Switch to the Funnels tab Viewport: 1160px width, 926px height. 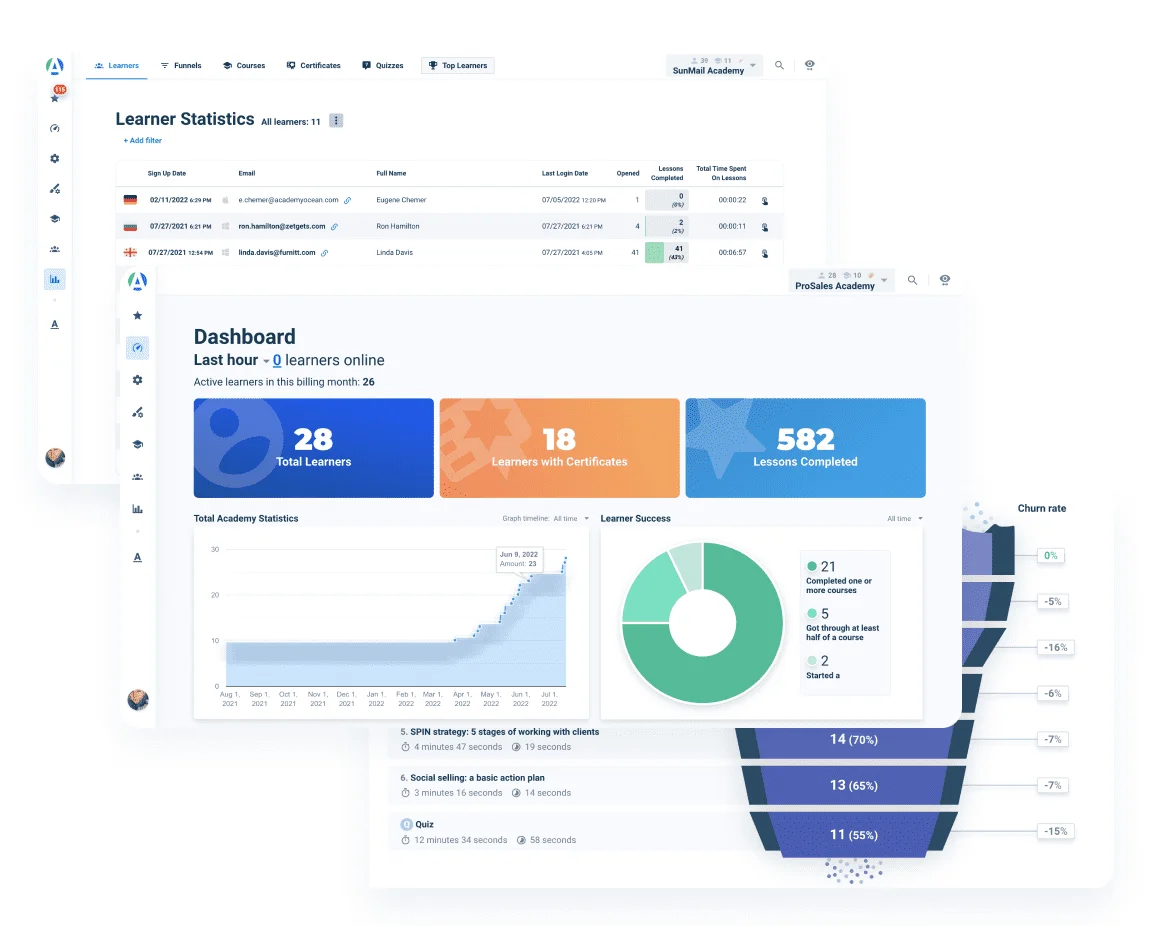point(181,65)
